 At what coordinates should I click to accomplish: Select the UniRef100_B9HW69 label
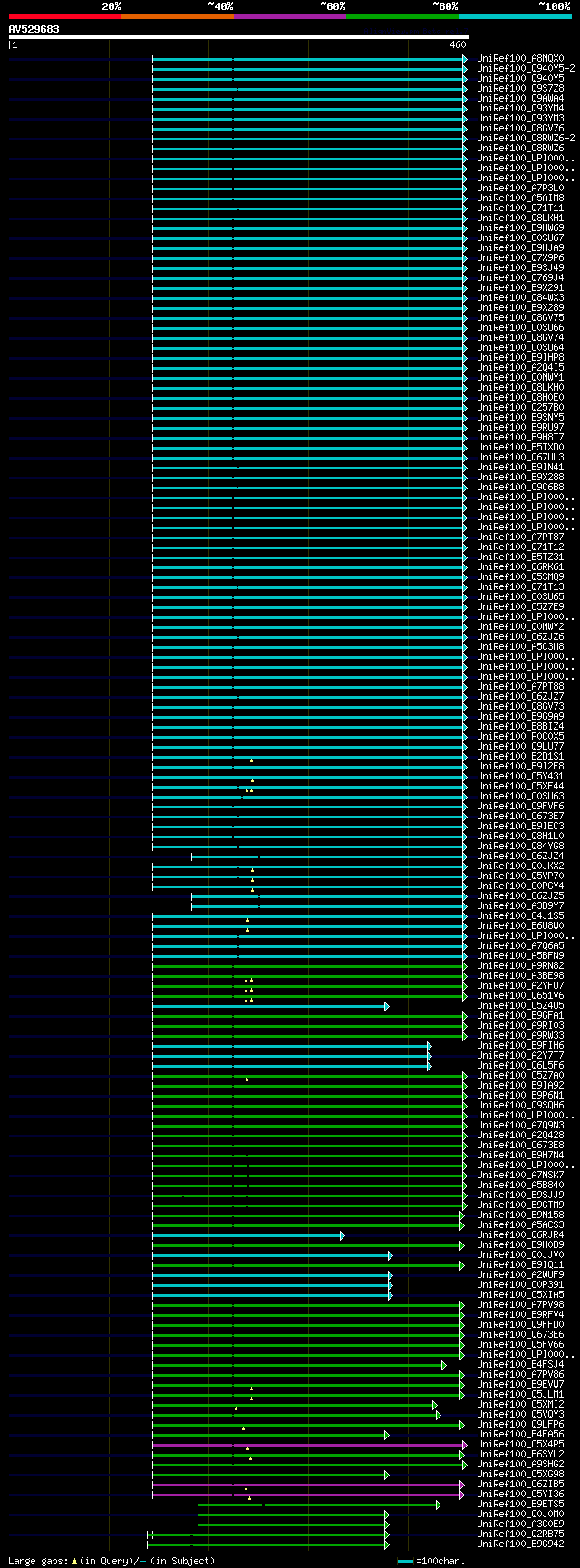[519, 228]
